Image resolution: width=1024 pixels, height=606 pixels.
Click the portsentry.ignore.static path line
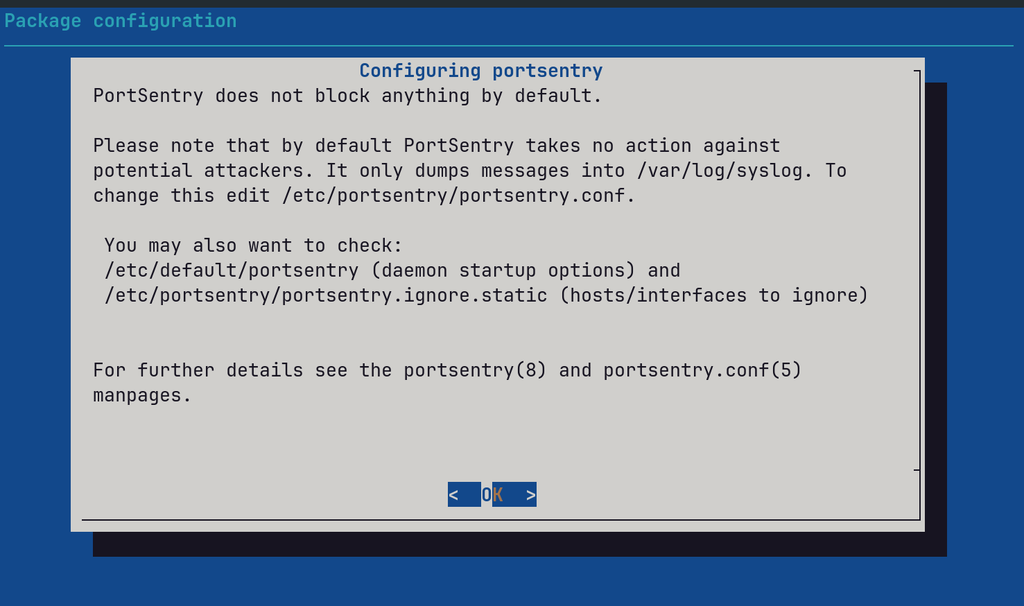coord(486,295)
